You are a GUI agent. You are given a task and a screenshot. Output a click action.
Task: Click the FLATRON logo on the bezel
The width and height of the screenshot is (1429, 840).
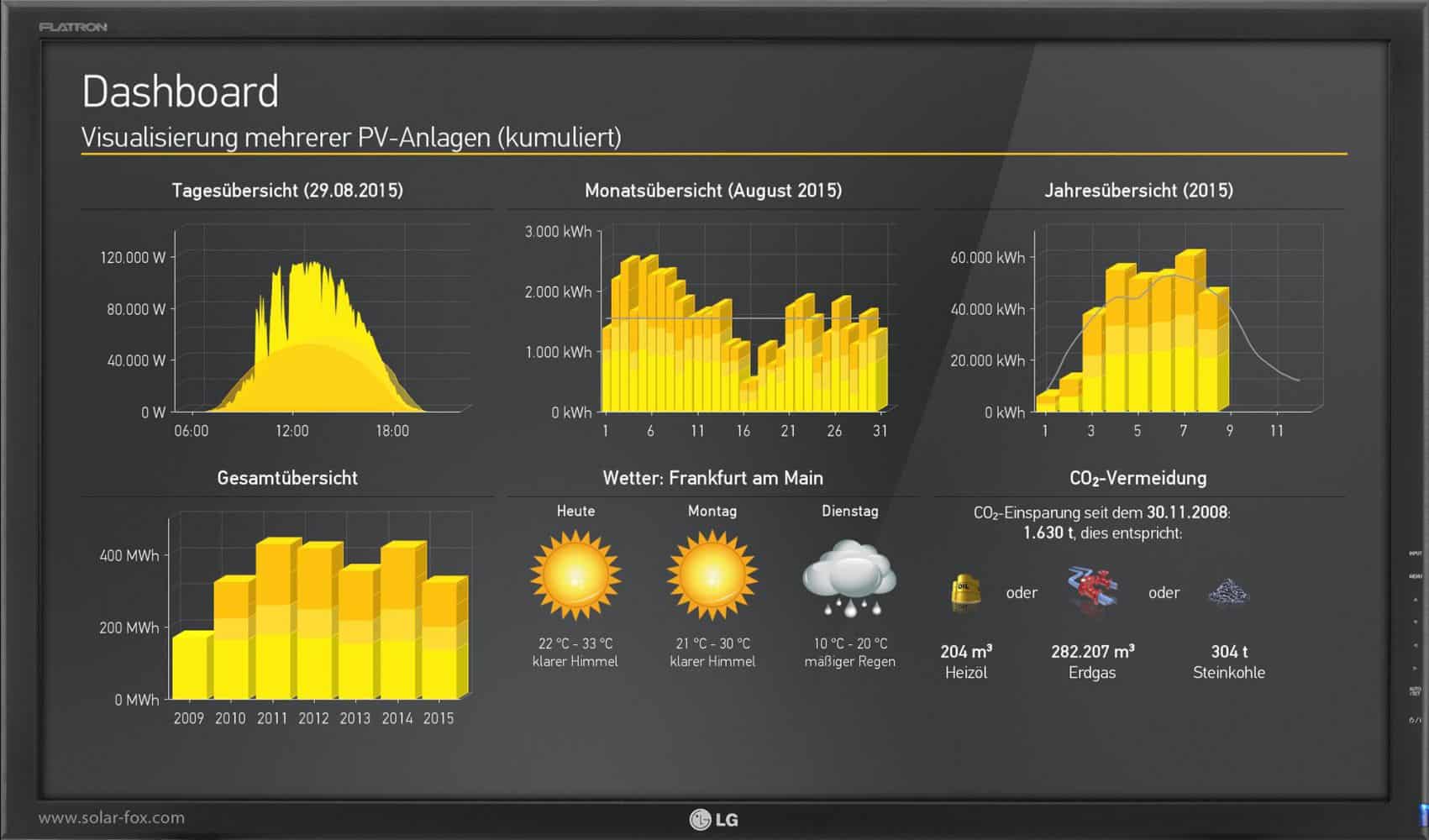pos(74,26)
